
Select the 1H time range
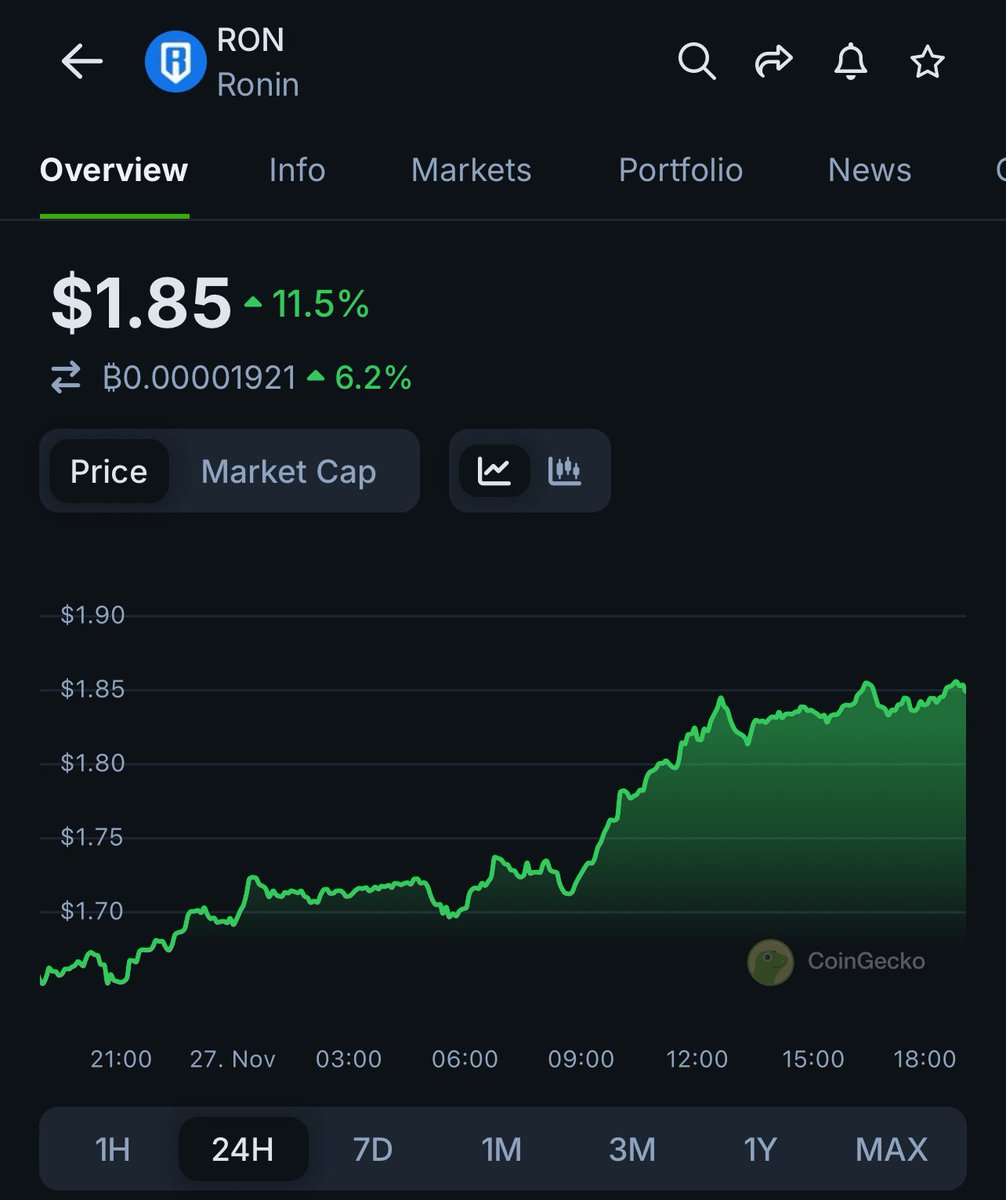pos(113,1149)
